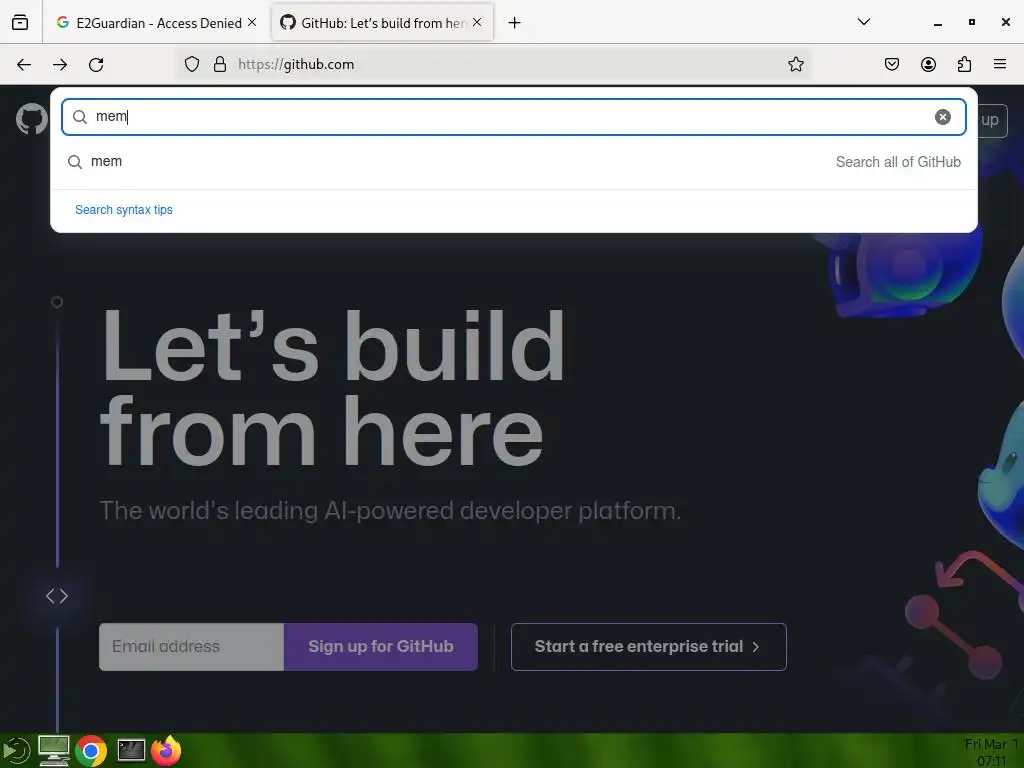Open the GitHub Octocat logo home link
1024x768 pixels.
(31, 119)
